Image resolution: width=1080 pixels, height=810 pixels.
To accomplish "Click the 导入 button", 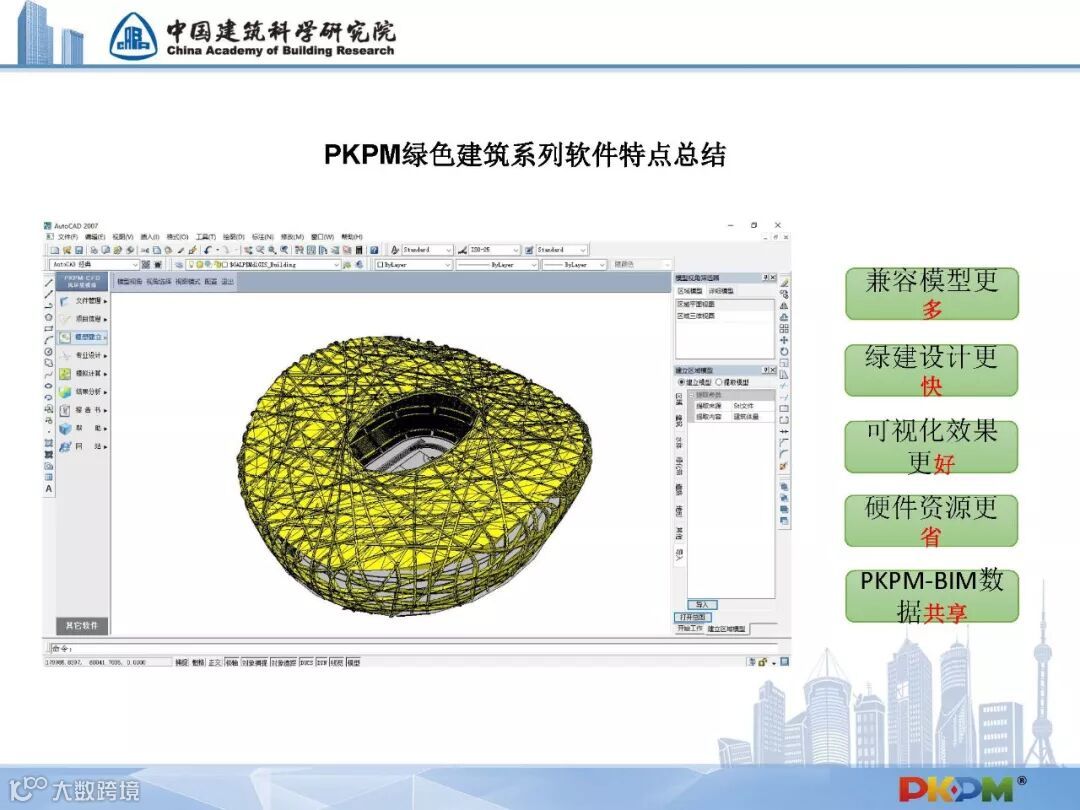I will pyautogui.click(x=702, y=605).
